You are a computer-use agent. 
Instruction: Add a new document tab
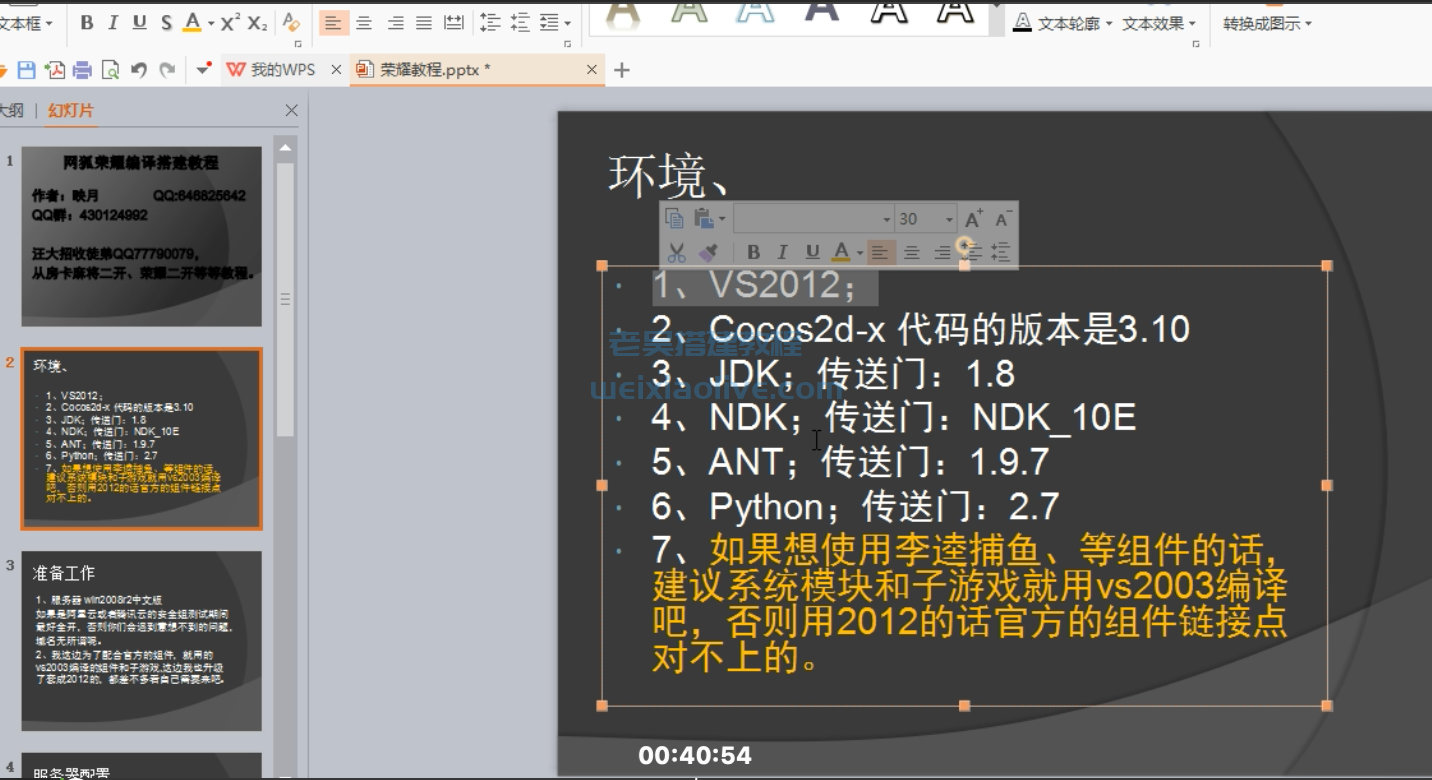(x=622, y=69)
